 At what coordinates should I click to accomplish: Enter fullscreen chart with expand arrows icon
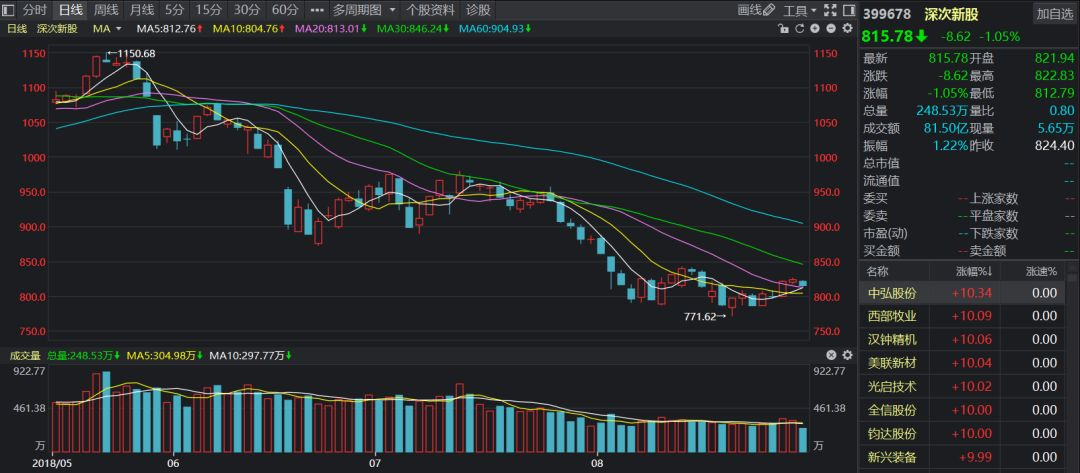pos(830,10)
